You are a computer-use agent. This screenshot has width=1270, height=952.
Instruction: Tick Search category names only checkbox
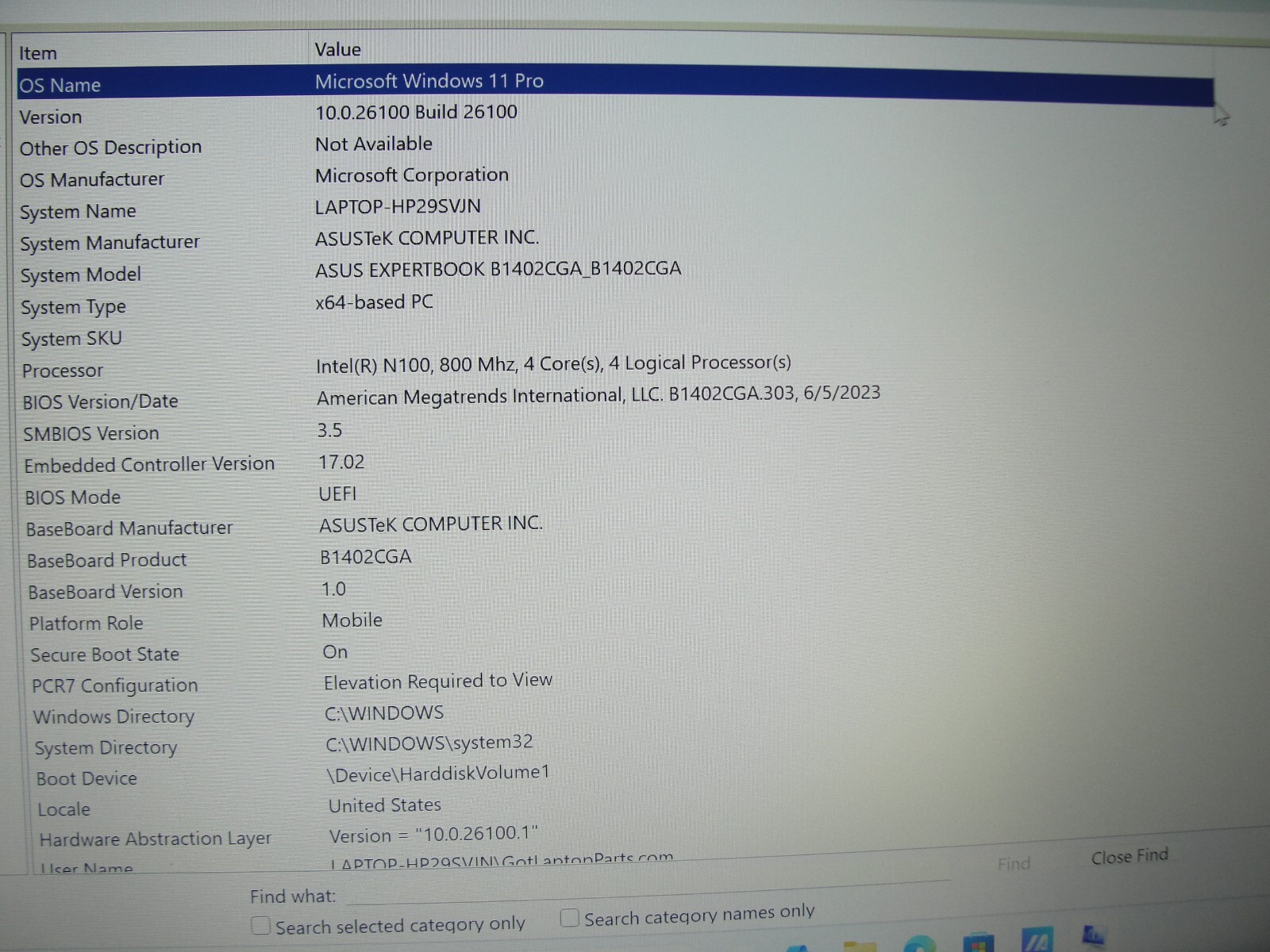(x=569, y=918)
